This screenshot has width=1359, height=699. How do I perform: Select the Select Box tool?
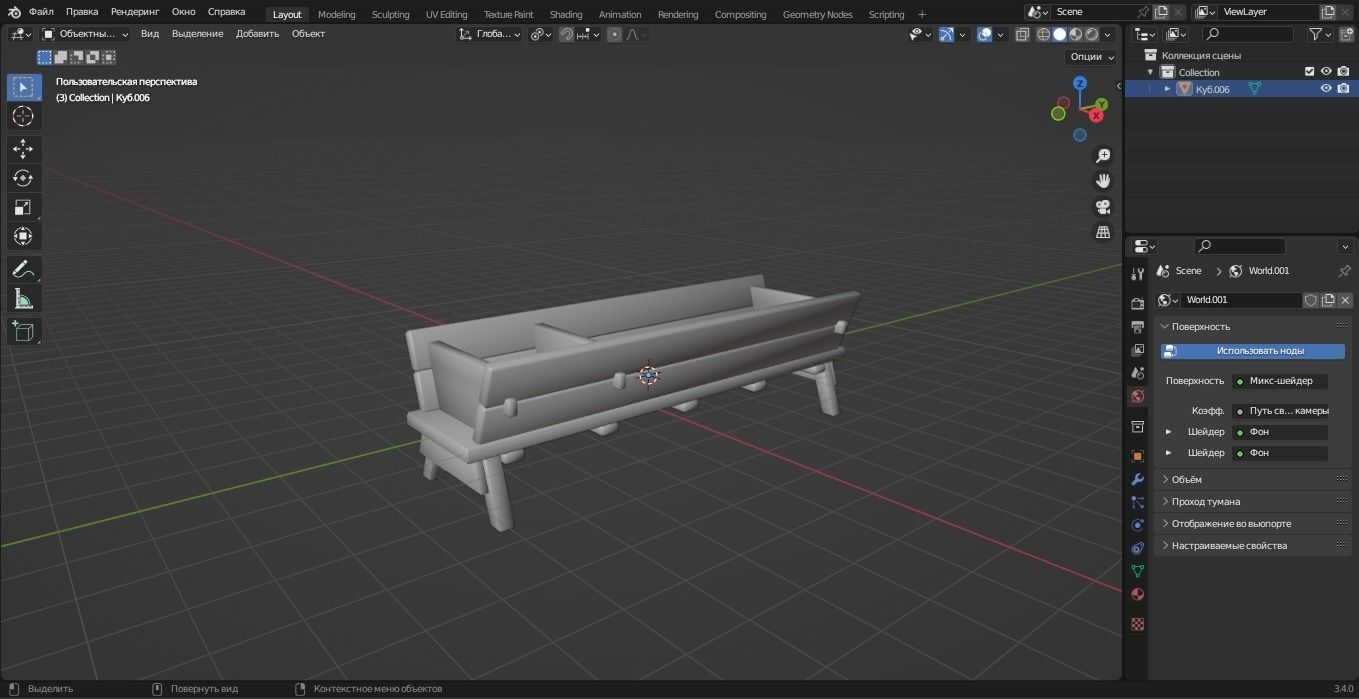(23, 87)
